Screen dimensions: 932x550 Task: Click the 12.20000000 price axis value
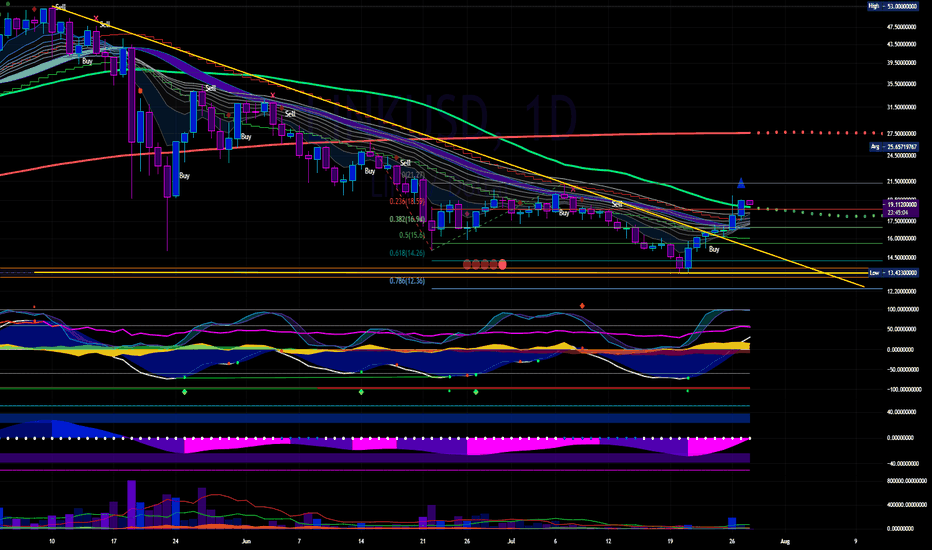pos(901,291)
